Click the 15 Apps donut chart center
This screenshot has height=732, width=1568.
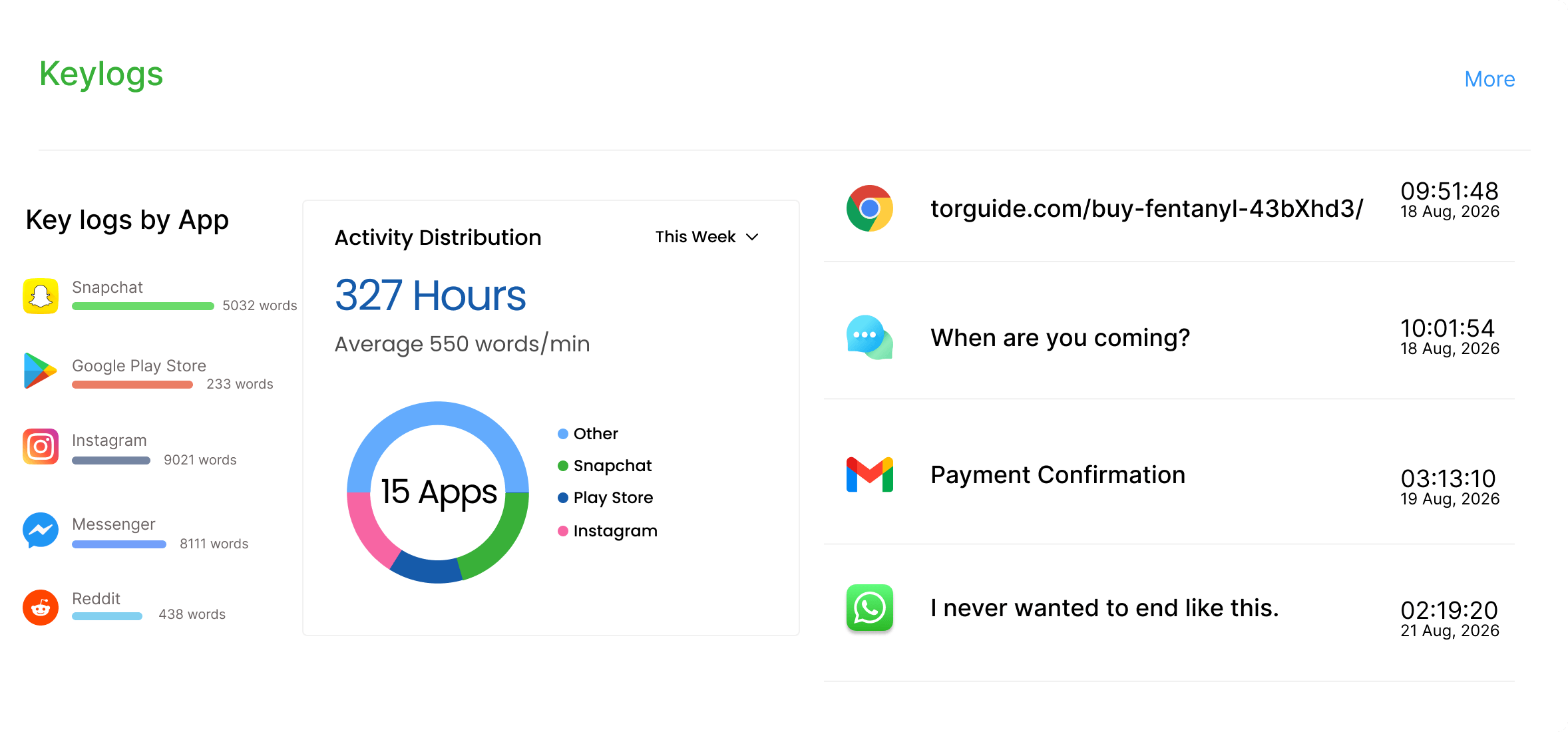pyautogui.click(x=438, y=492)
